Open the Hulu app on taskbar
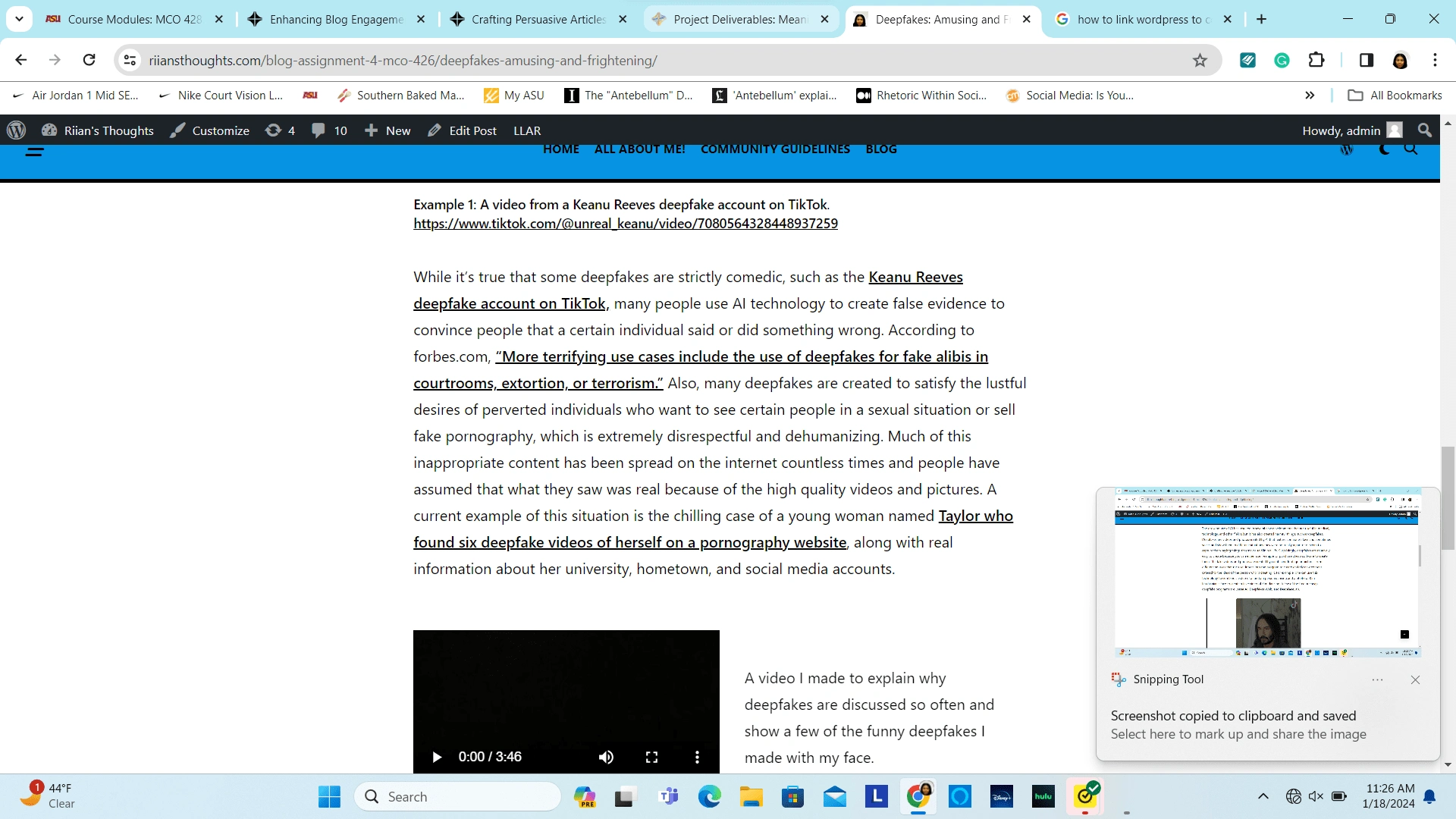Image resolution: width=1456 pixels, height=819 pixels. pyautogui.click(x=1043, y=797)
